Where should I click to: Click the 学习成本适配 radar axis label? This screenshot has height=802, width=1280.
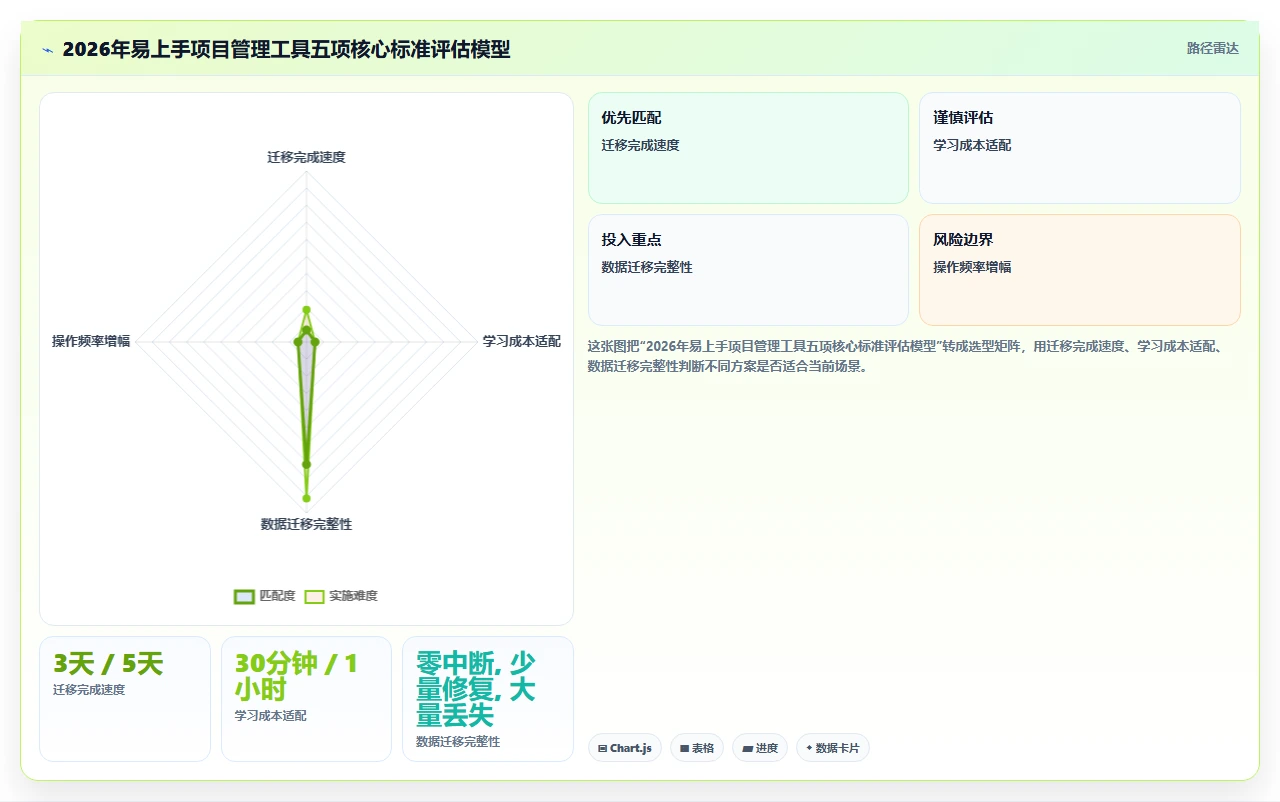coord(522,341)
